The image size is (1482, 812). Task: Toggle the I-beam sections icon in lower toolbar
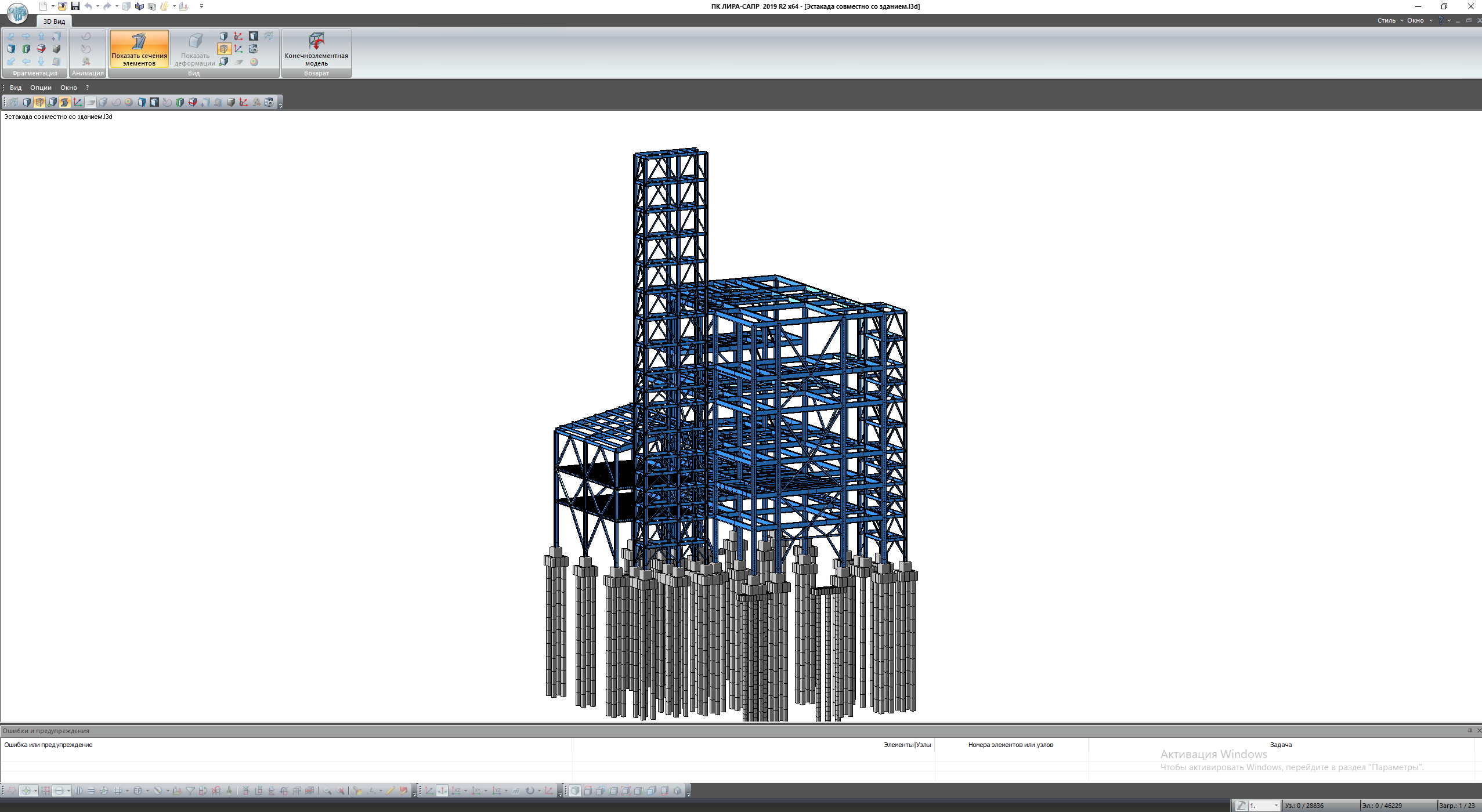pos(64,102)
